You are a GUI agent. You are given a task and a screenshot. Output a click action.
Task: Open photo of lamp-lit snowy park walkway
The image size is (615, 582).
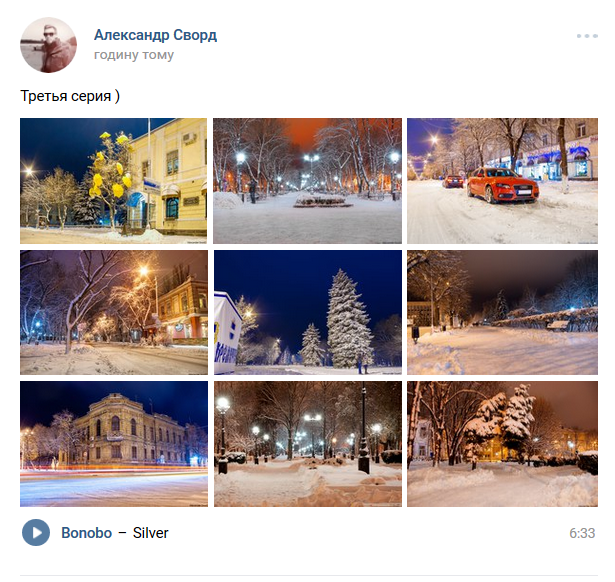coord(308,444)
